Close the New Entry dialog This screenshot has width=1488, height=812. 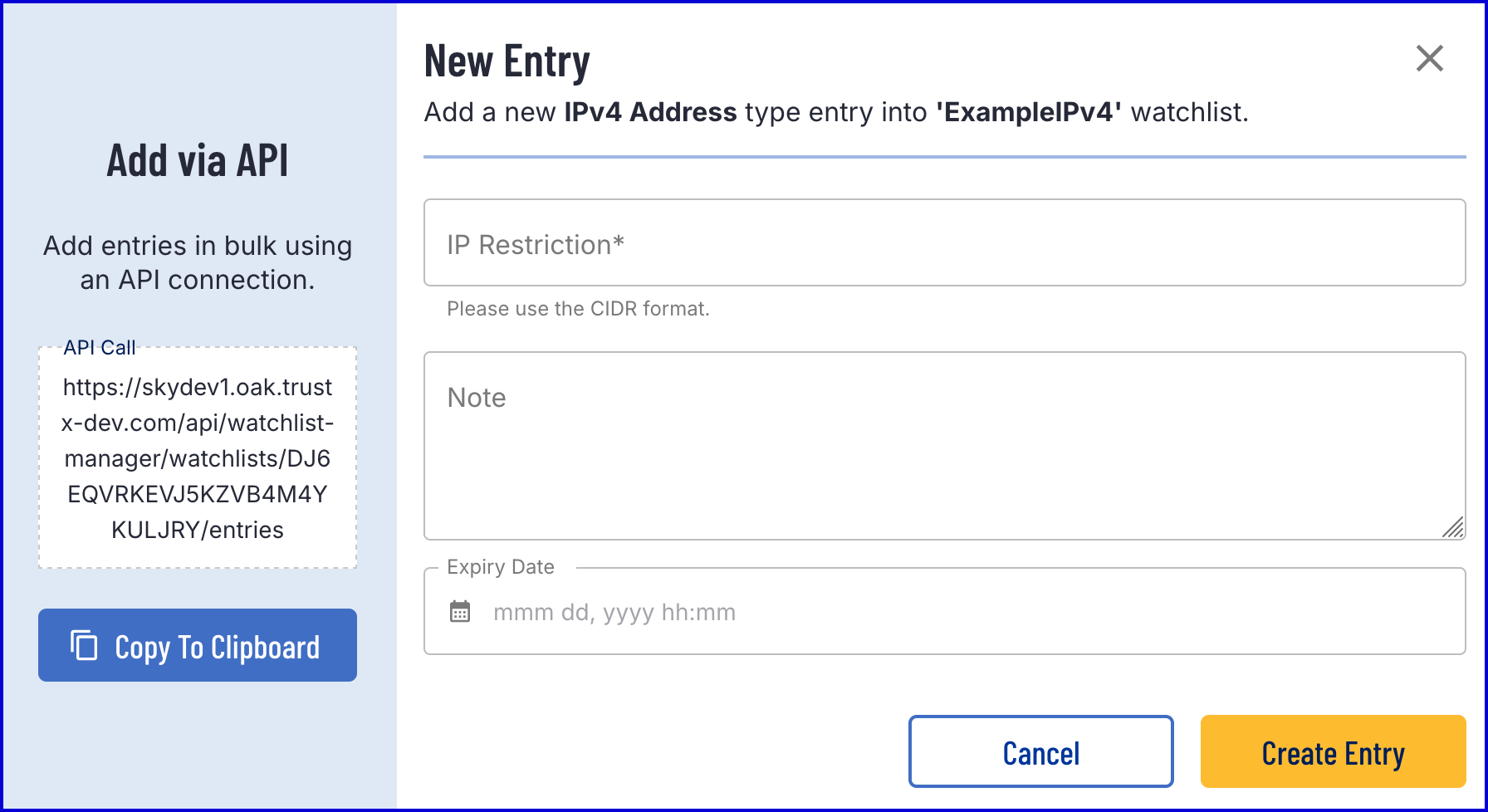coord(1429,59)
